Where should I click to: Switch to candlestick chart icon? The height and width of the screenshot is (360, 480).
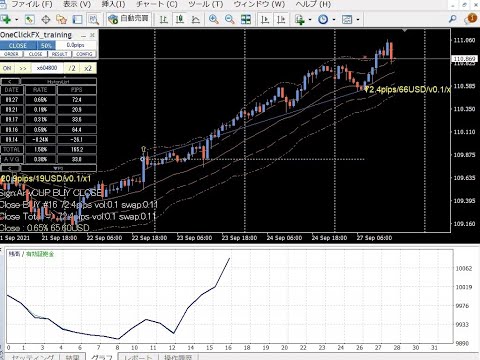[x=180, y=19]
